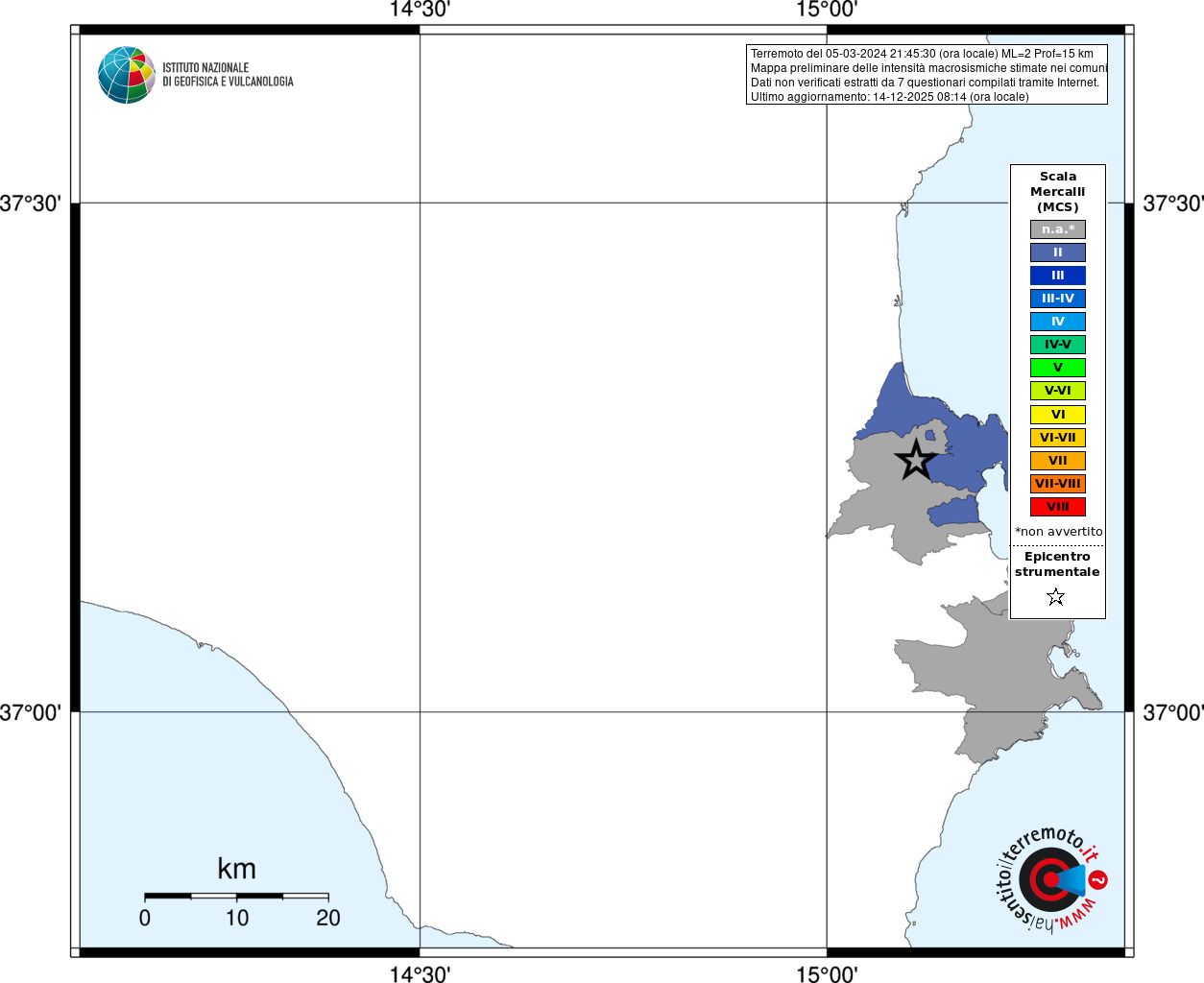Click the legend epicenter star symbol

1056,597
